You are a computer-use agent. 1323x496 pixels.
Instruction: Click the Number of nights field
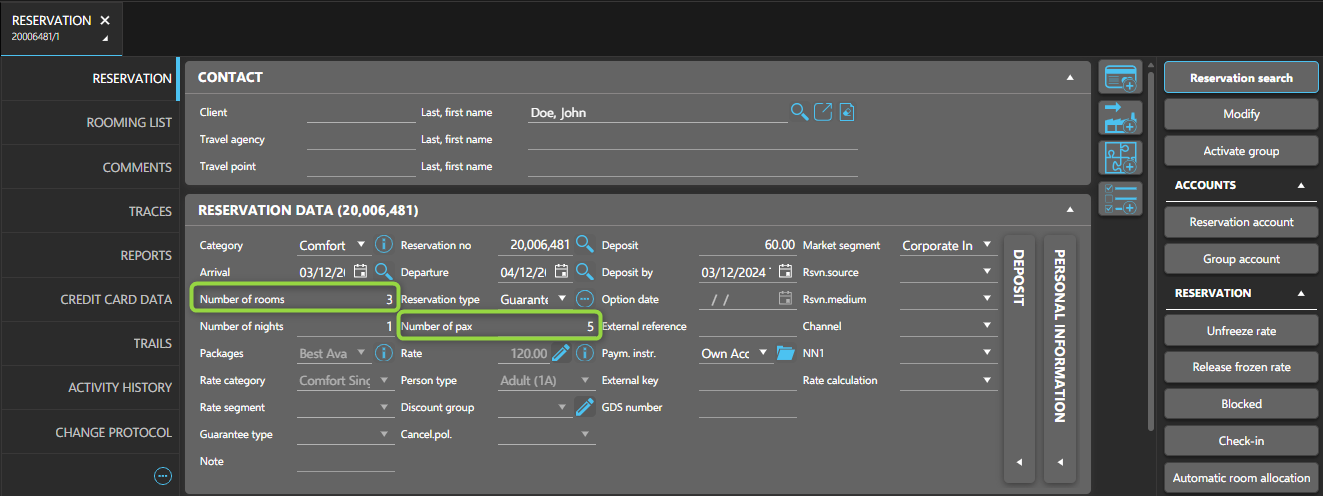coord(345,326)
